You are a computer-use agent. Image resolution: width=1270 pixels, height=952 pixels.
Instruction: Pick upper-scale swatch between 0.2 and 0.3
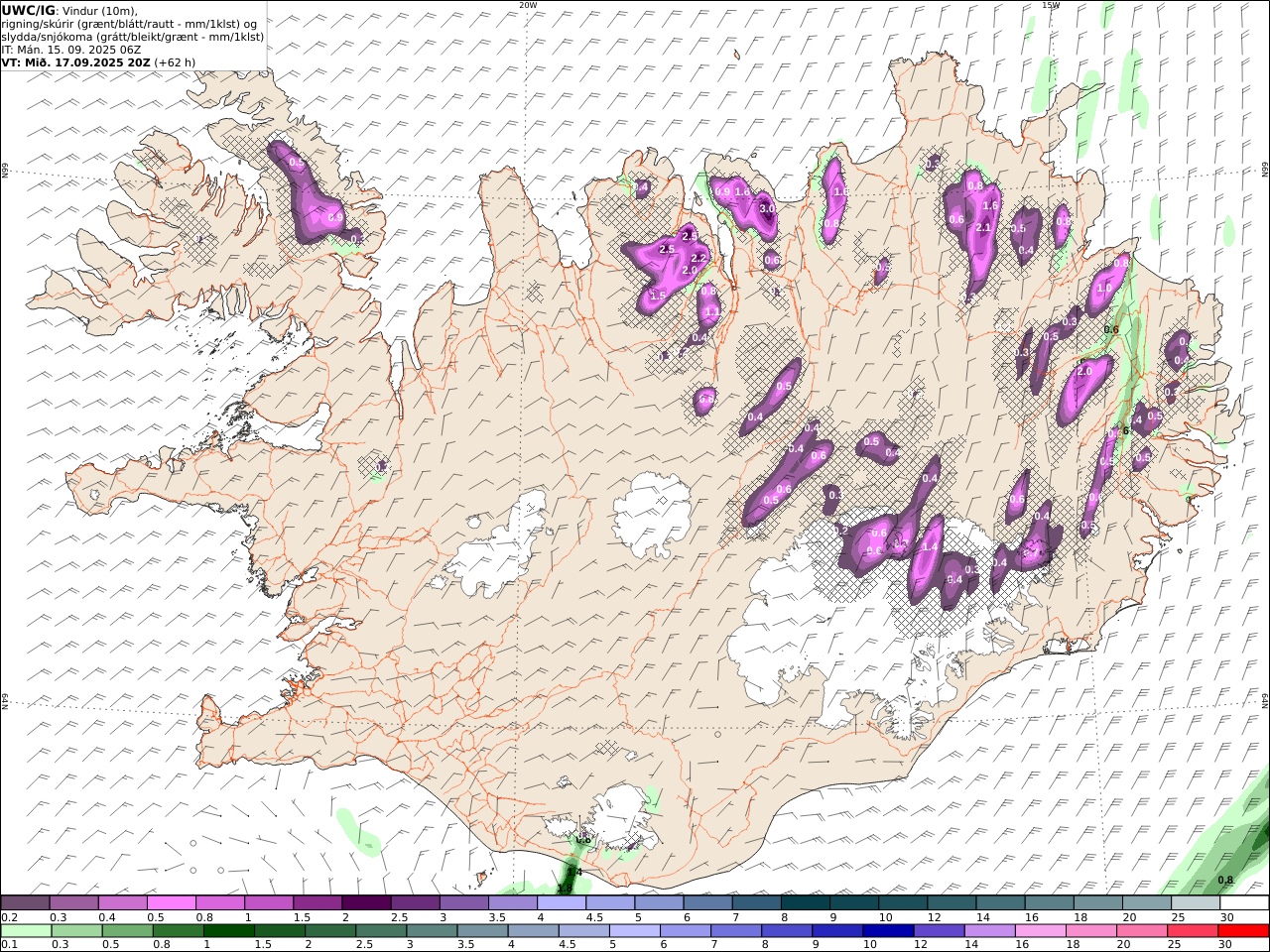(x=25, y=902)
